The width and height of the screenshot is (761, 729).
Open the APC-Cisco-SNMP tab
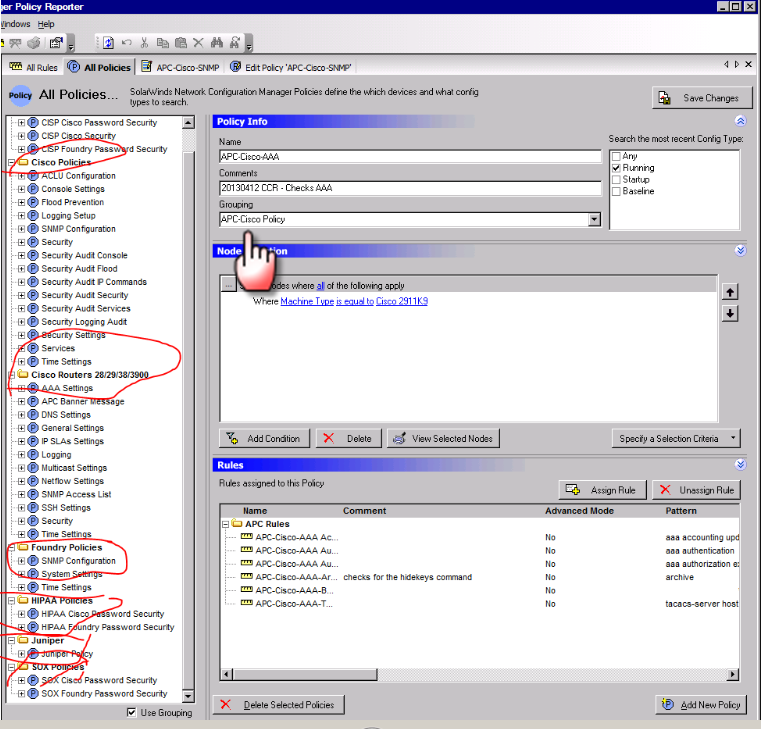pyautogui.click(x=181, y=67)
